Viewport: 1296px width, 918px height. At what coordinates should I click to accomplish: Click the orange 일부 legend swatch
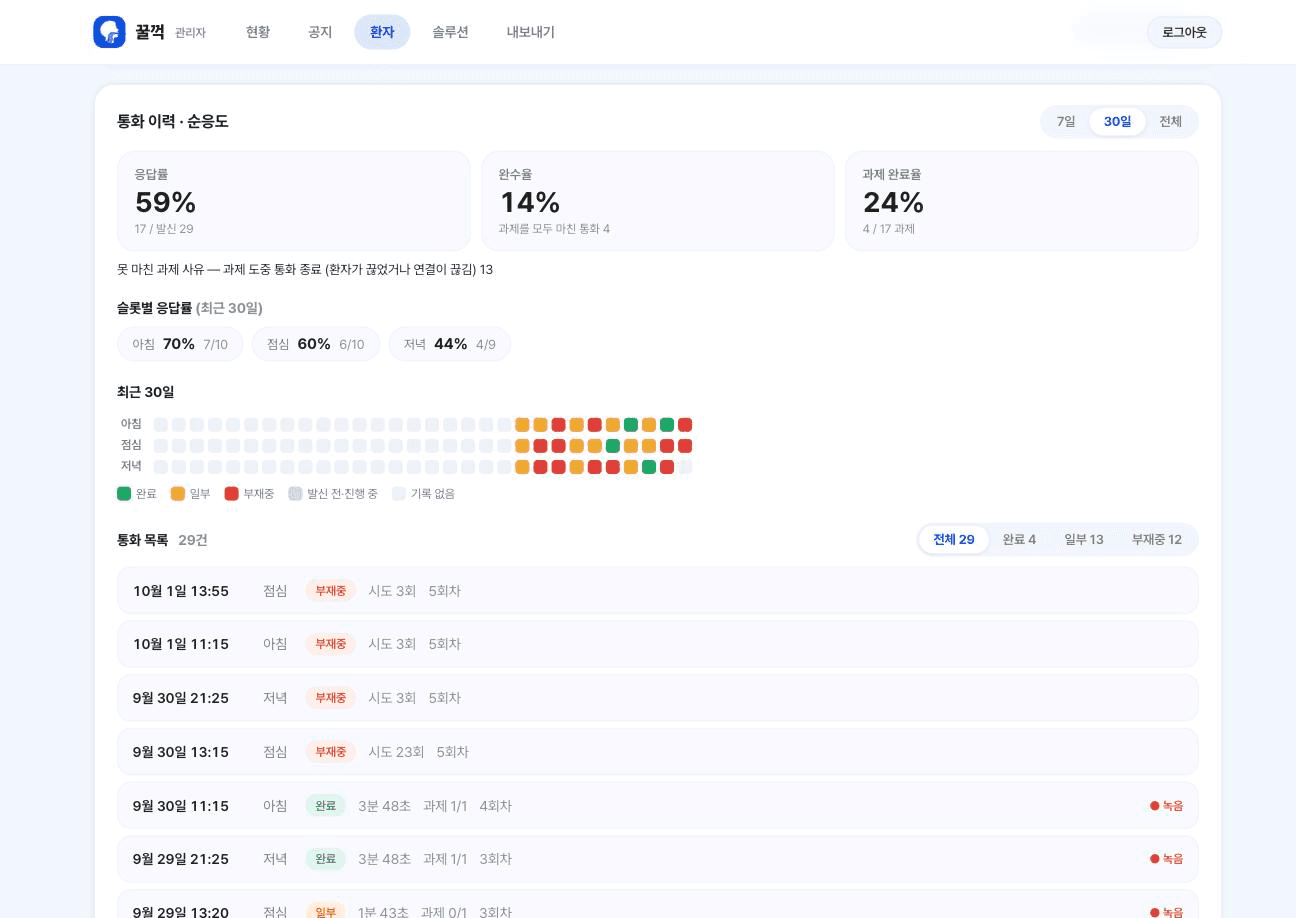[x=178, y=494]
